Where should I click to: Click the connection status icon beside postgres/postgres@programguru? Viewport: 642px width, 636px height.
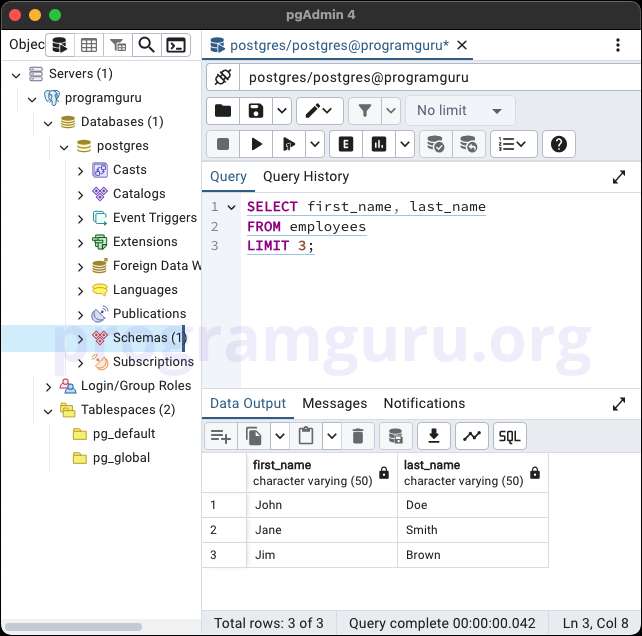223,77
